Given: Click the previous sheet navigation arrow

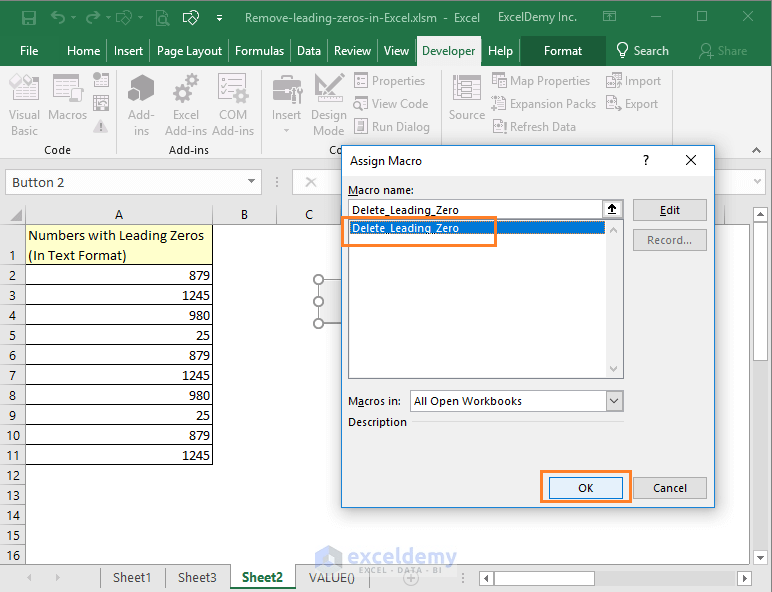Looking at the screenshot, I should click(x=29, y=578).
